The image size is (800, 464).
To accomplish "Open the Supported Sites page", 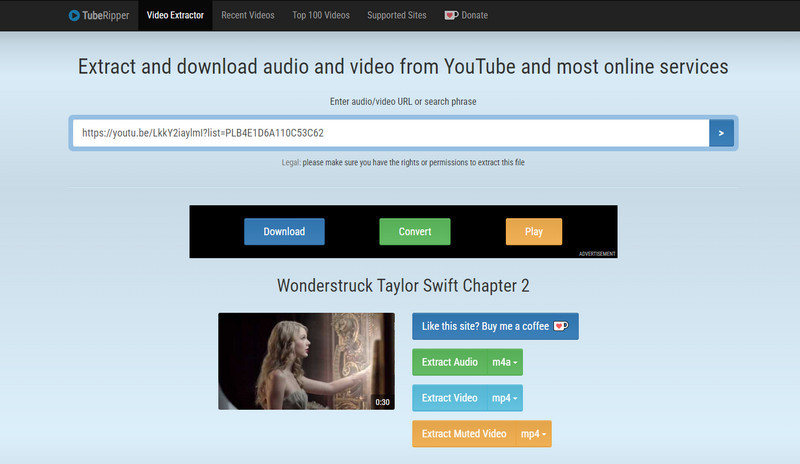I will click(x=397, y=15).
